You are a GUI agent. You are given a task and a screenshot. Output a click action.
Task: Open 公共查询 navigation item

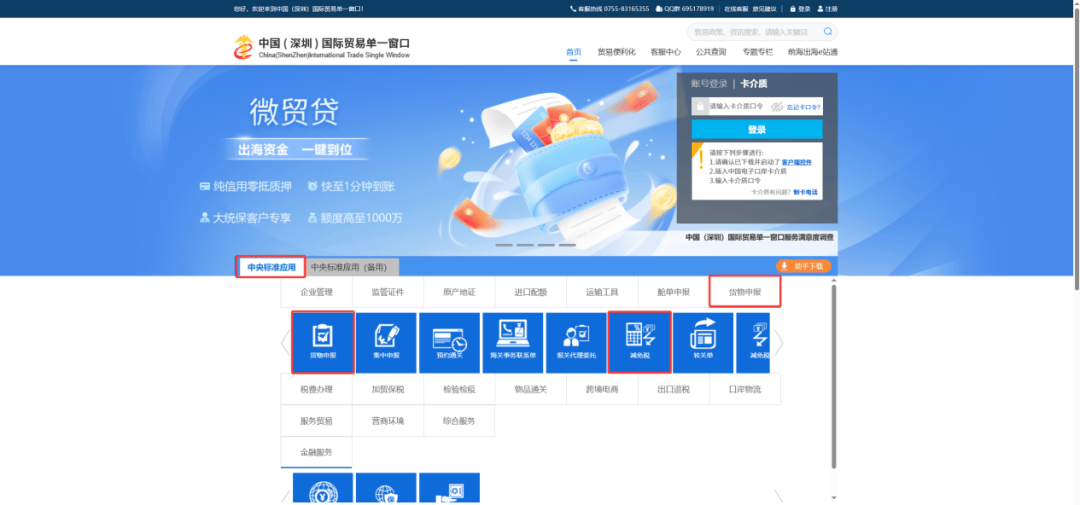pyautogui.click(x=711, y=52)
